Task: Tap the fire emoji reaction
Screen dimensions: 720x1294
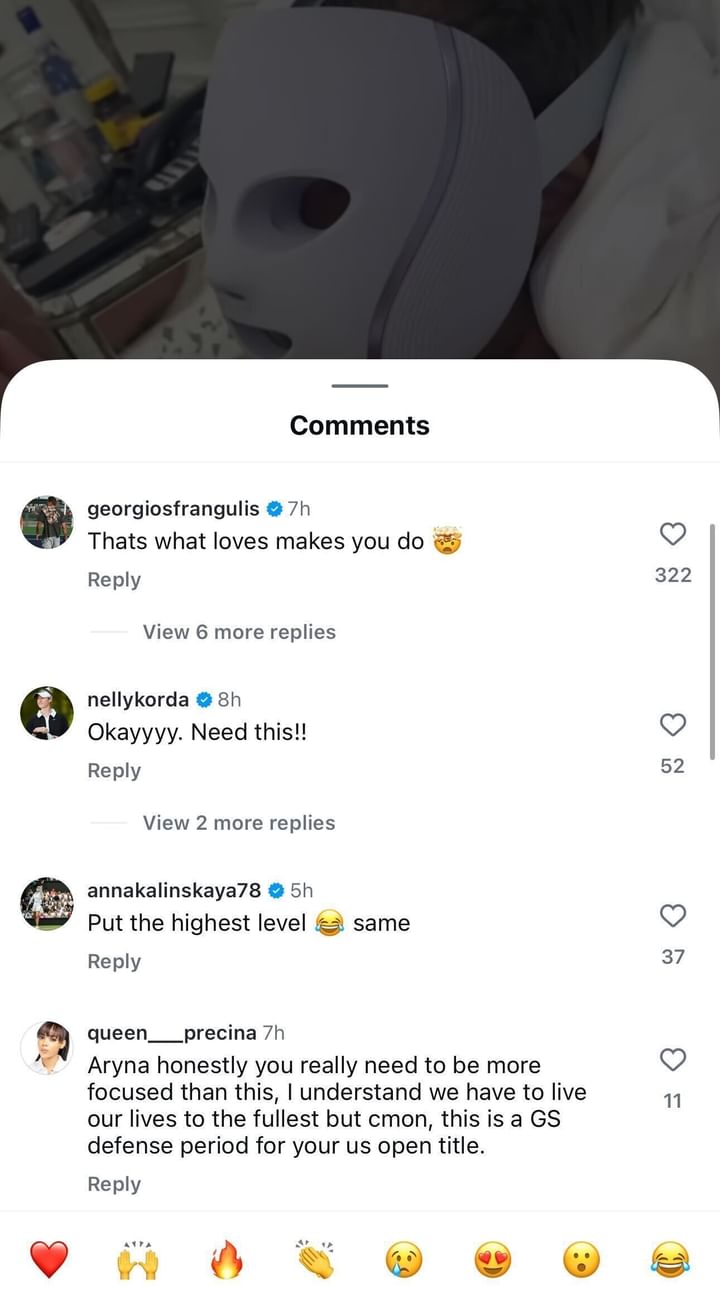Action: point(227,1259)
